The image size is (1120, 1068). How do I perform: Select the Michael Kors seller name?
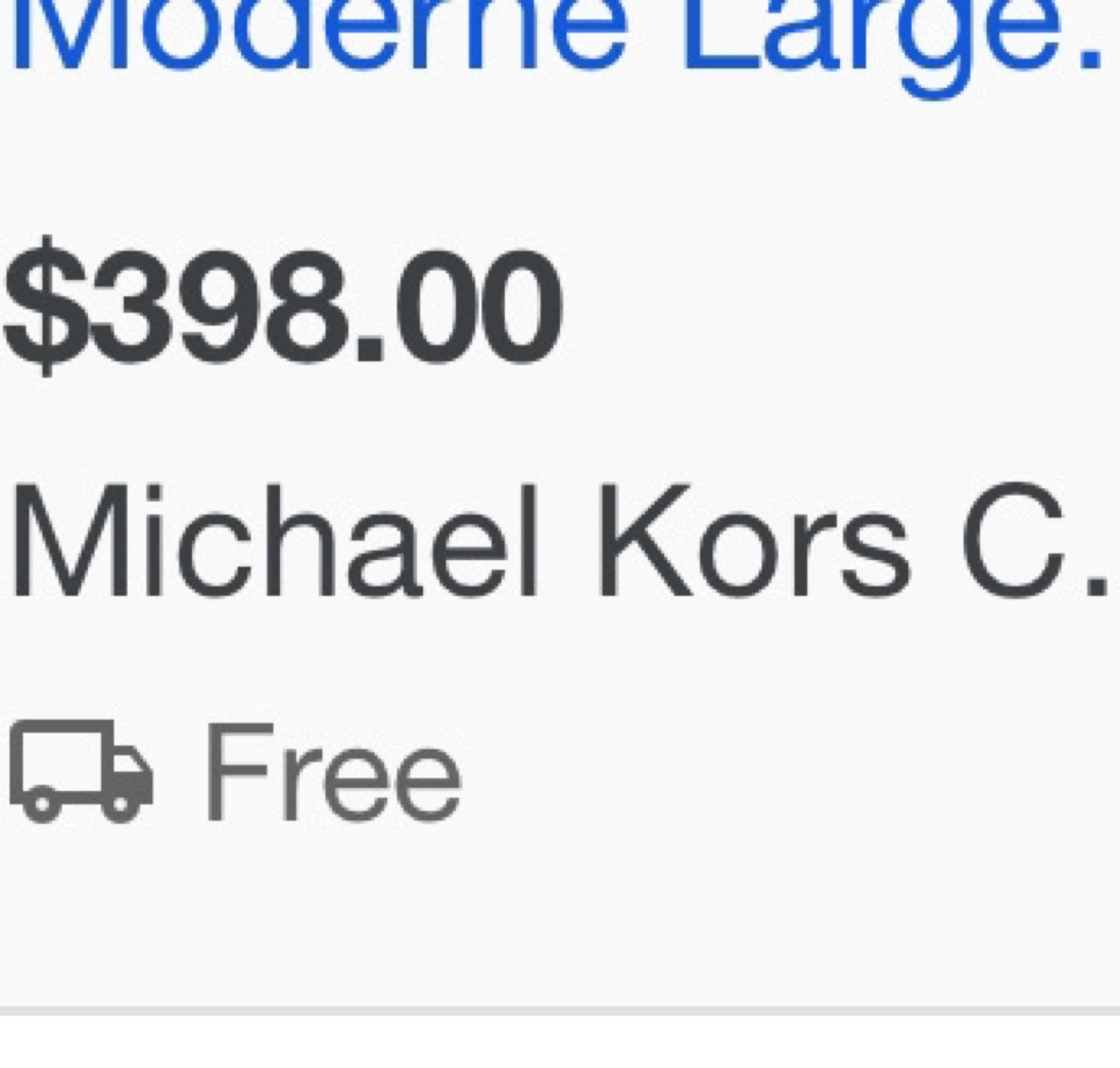click(560, 542)
